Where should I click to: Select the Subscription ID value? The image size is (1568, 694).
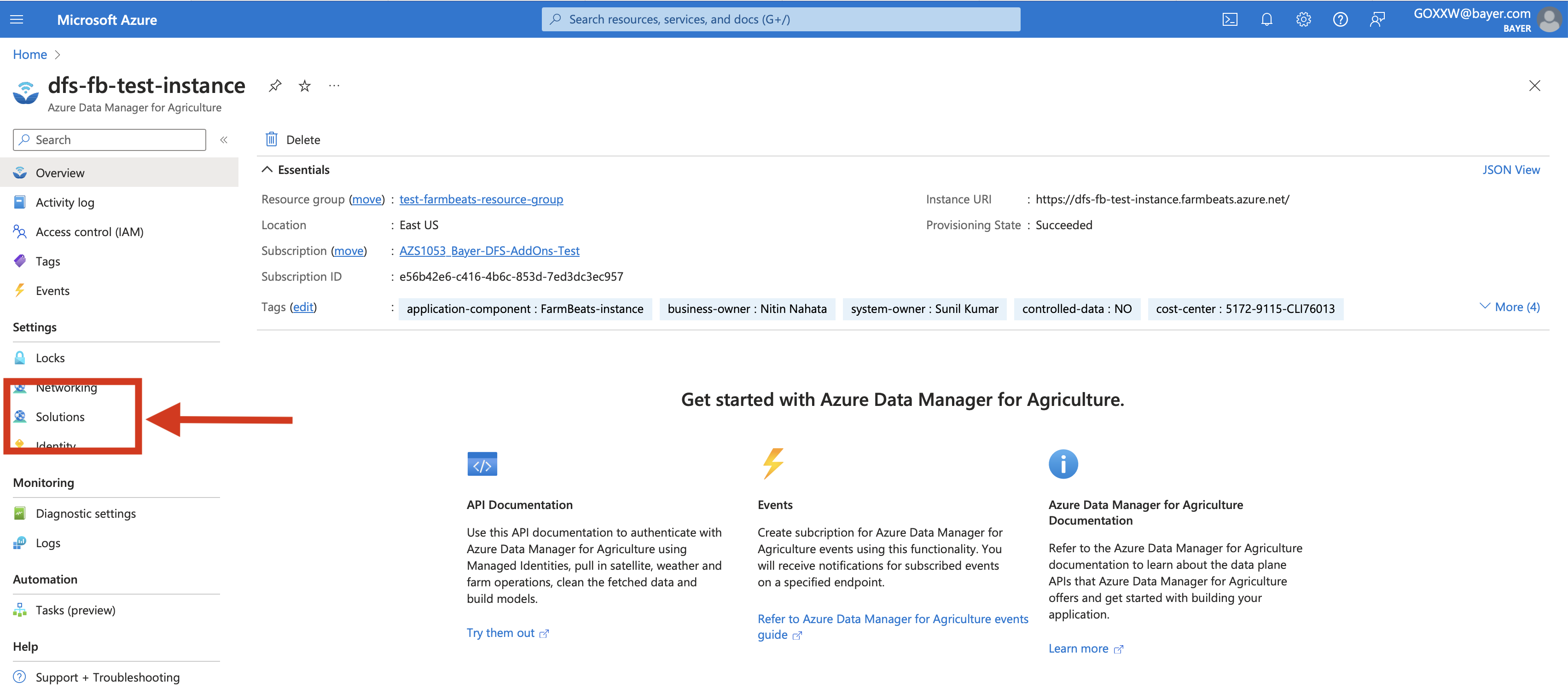pyautogui.click(x=511, y=276)
